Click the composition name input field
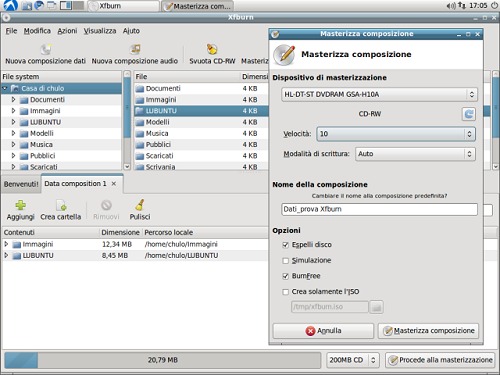Image resolution: width=500 pixels, height=375 pixels. click(379, 209)
